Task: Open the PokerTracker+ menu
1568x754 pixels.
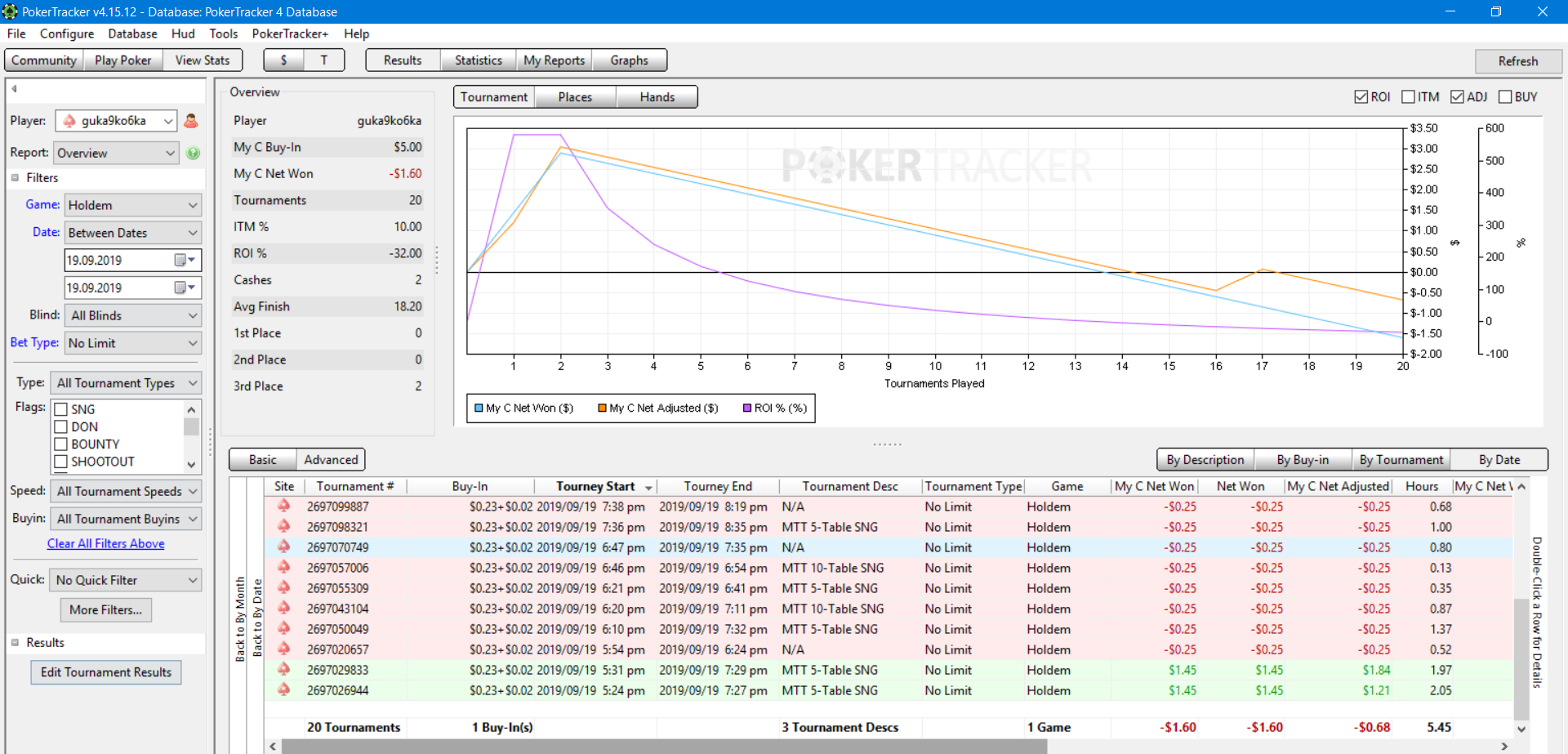Action: [x=290, y=33]
